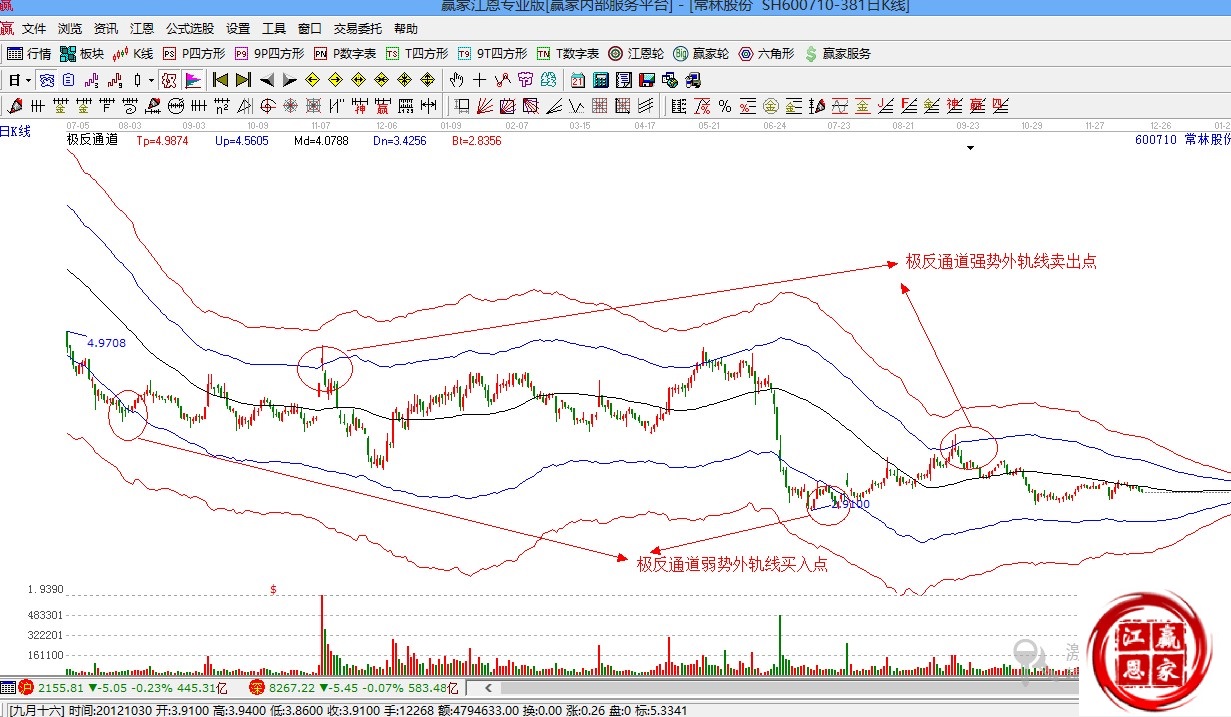Click the crosshair cursor tool
This screenshot has width=1231, height=717.
pyautogui.click(x=480, y=80)
